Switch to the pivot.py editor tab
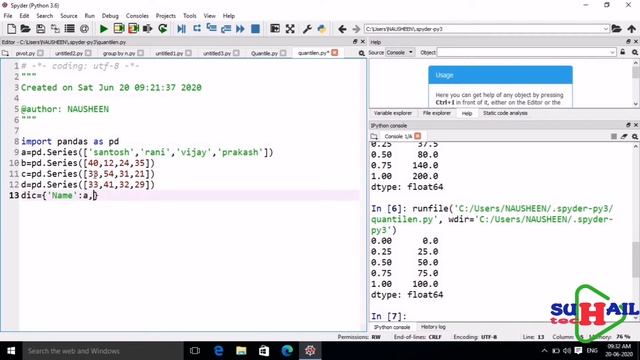This screenshot has height=360, width=640. [25, 53]
